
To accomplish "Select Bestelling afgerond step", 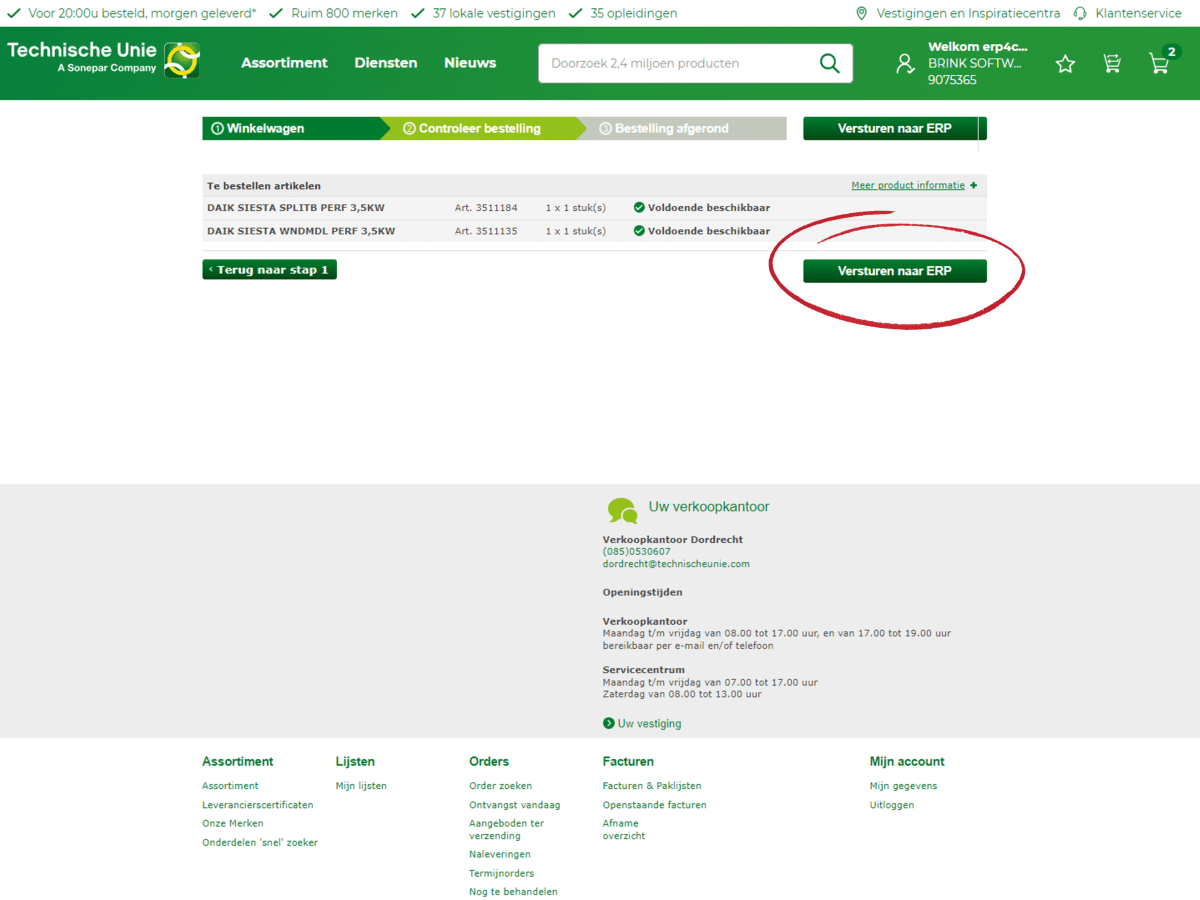I will click(685, 128).
